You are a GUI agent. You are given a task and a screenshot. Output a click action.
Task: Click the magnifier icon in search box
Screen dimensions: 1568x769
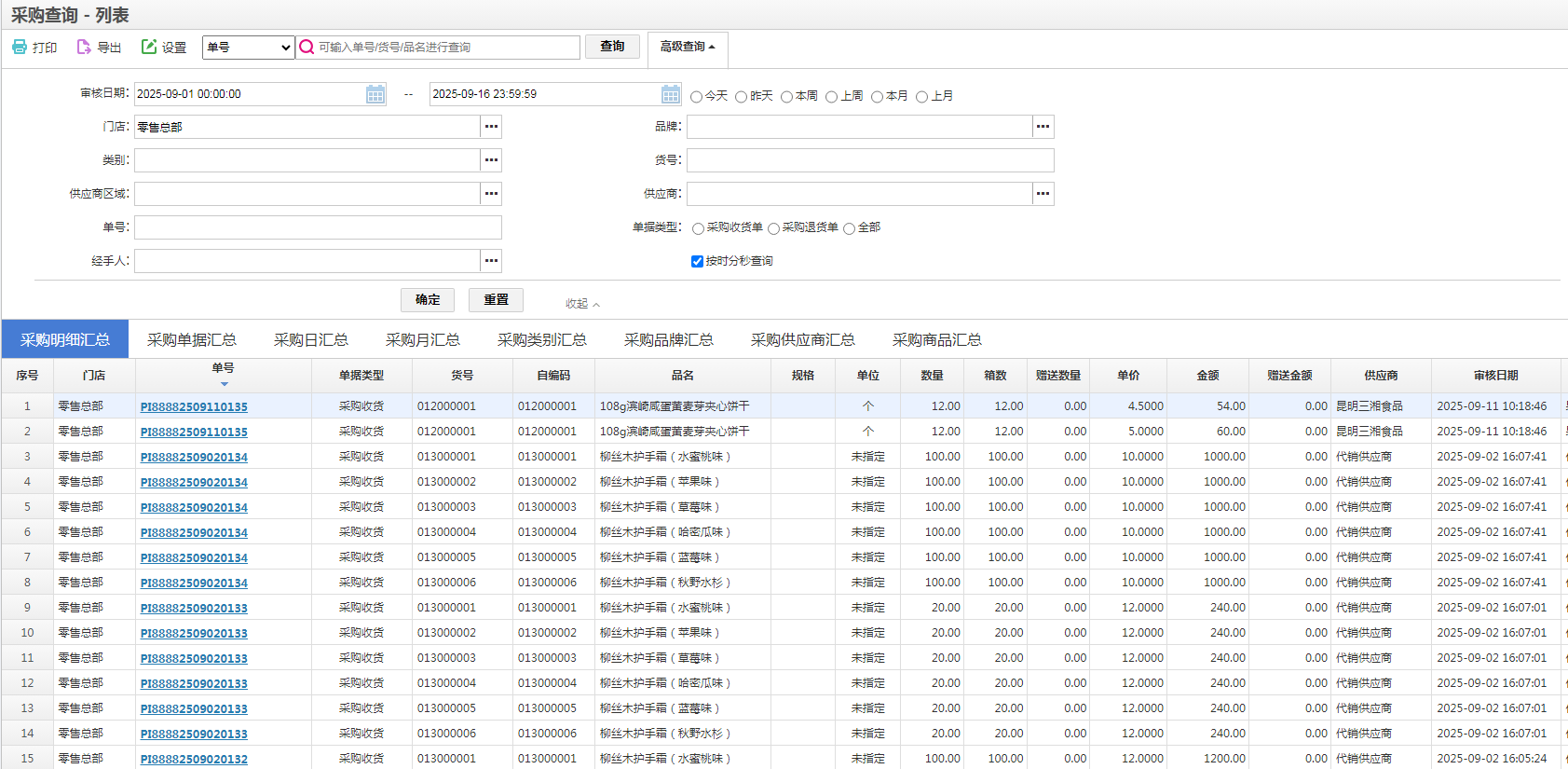(307, 47)
